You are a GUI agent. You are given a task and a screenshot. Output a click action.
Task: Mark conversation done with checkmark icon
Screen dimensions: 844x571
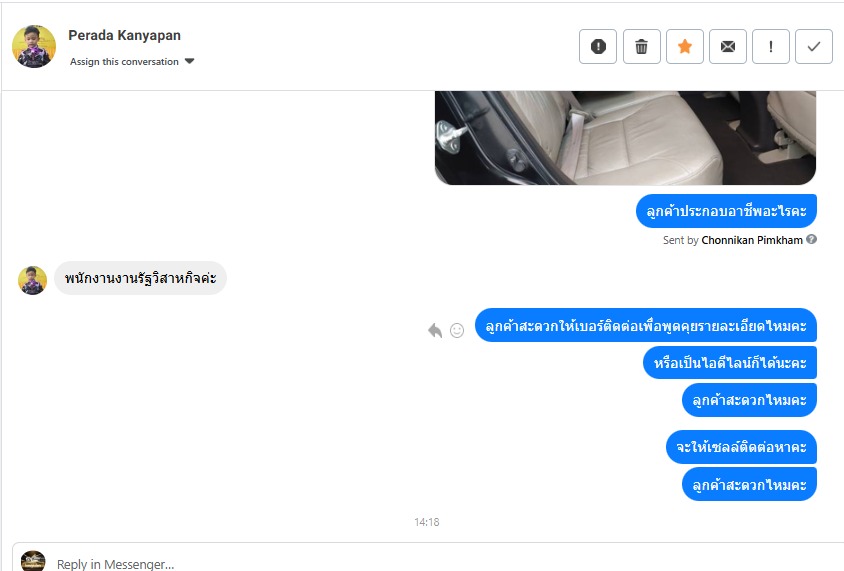(x=814, y=47)
